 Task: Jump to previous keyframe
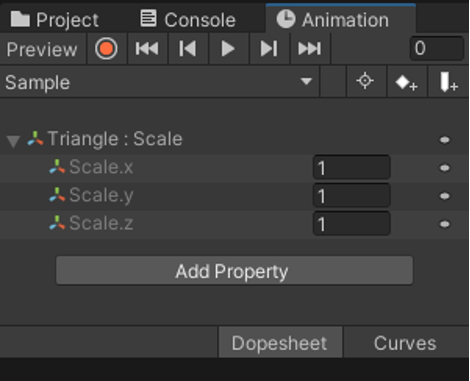point(188,49)
